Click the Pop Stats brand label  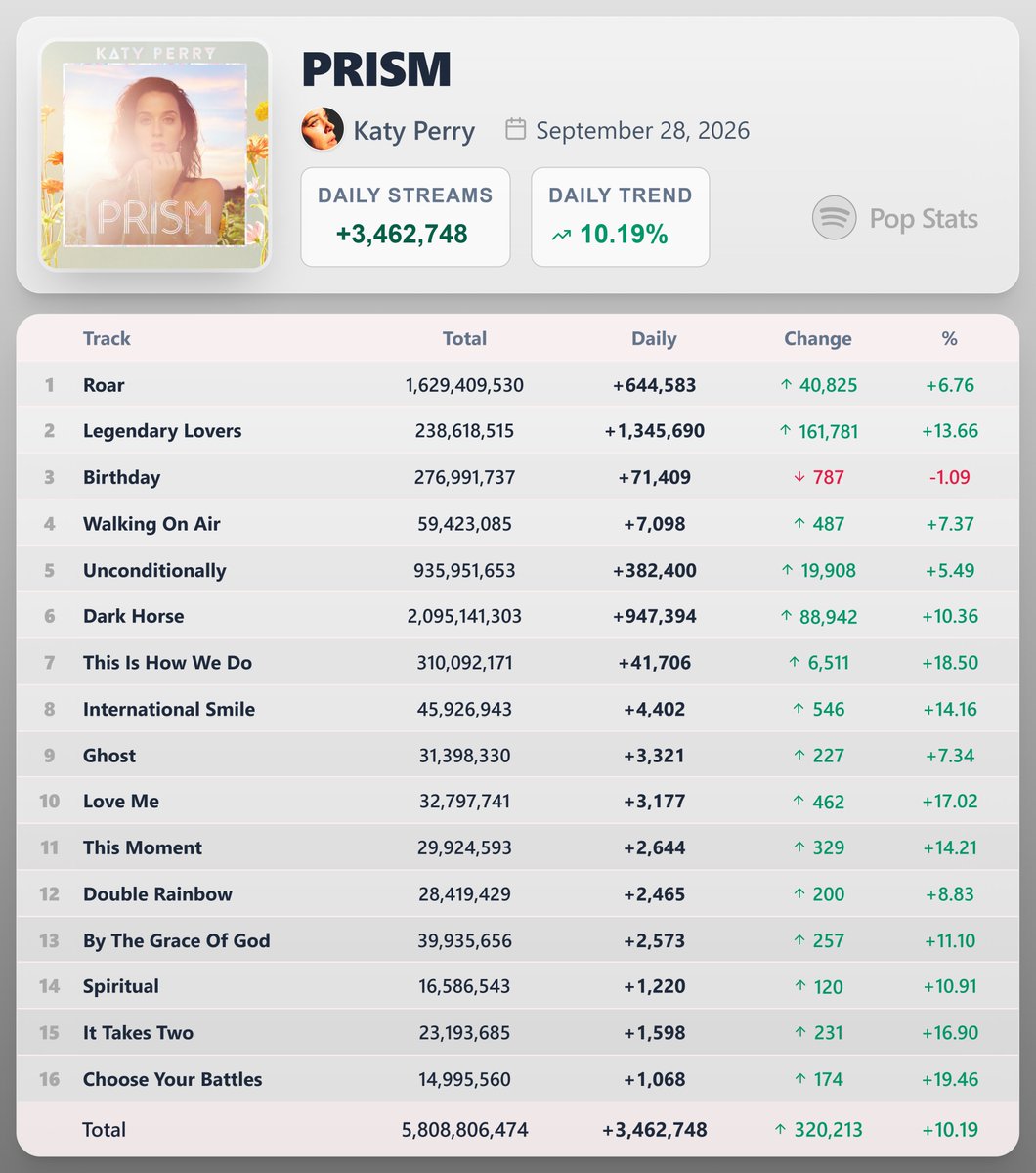(924, 219)
